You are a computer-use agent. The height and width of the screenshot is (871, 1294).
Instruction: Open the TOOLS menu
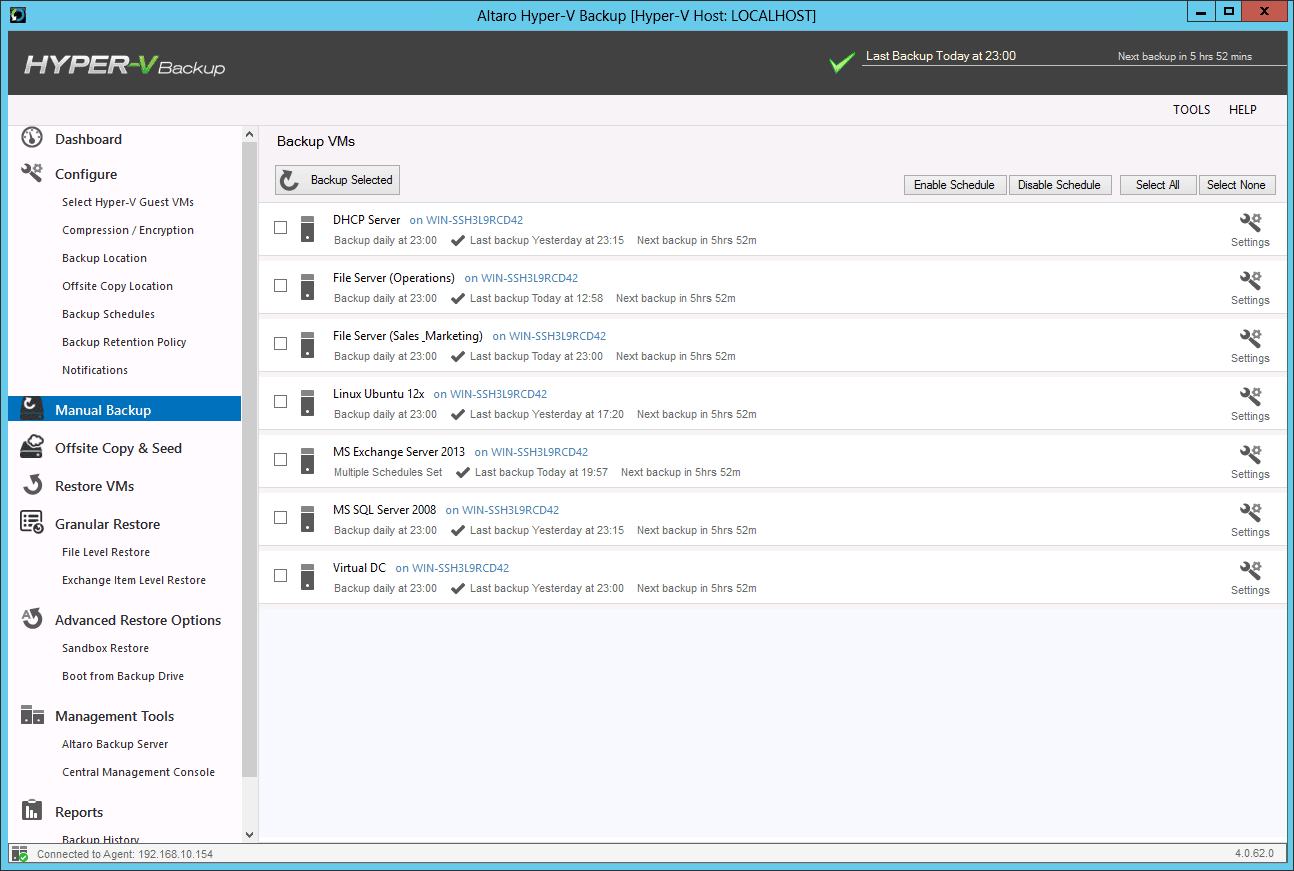(1191, 110)
